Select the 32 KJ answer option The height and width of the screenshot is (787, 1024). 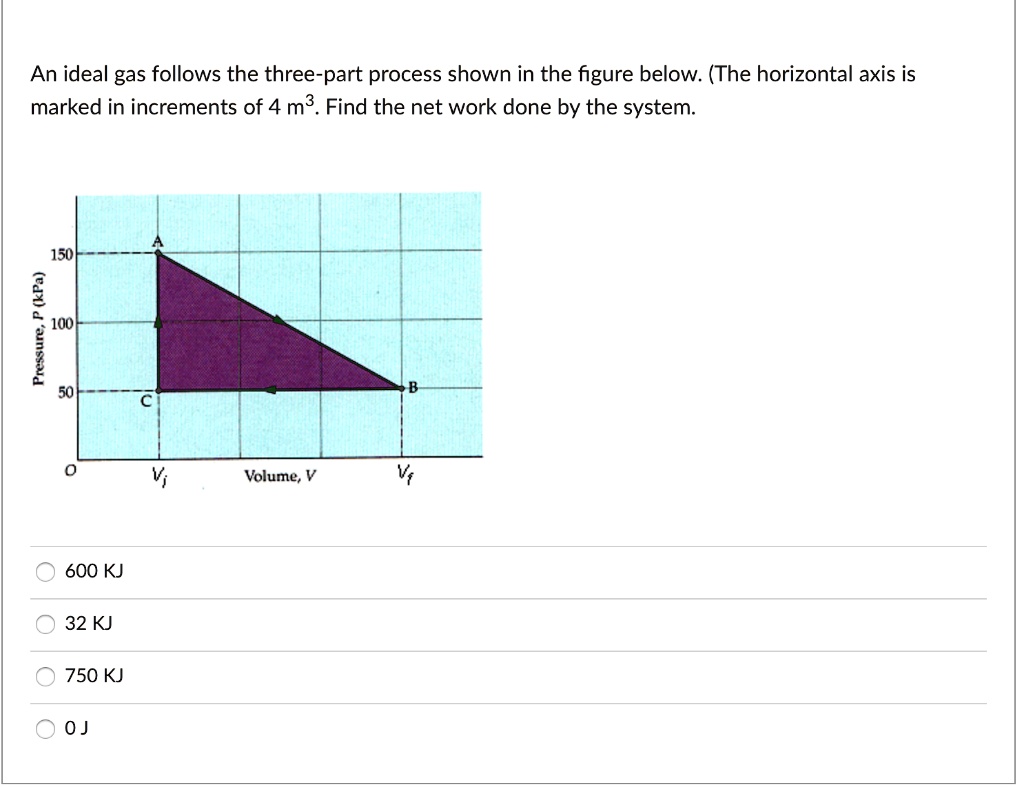click(x=44, y=622)
